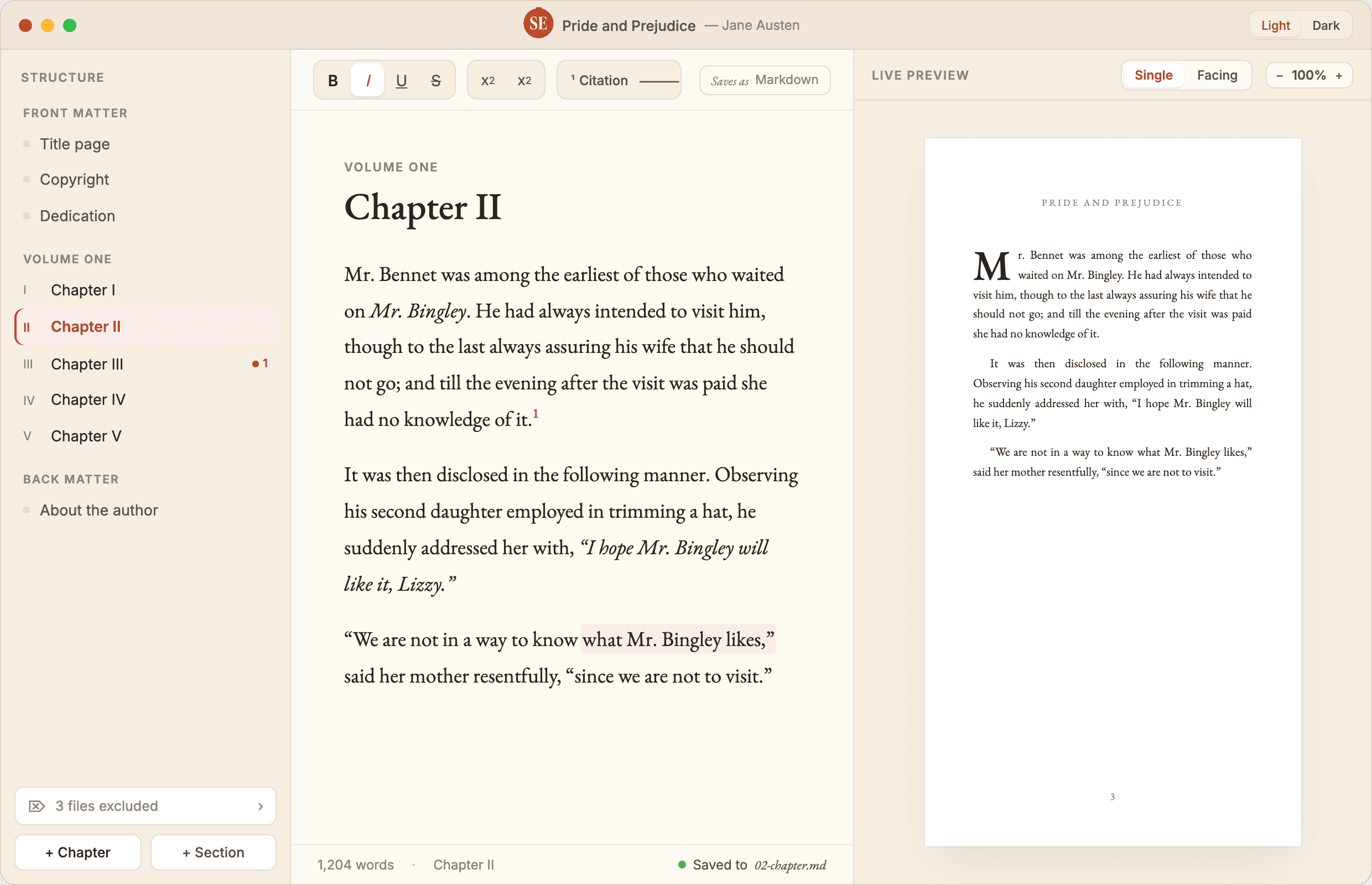The width and height of the screenshot is (1372, 885).
Task: Click the Jane Austen author name
Action: tap(760, 25)
